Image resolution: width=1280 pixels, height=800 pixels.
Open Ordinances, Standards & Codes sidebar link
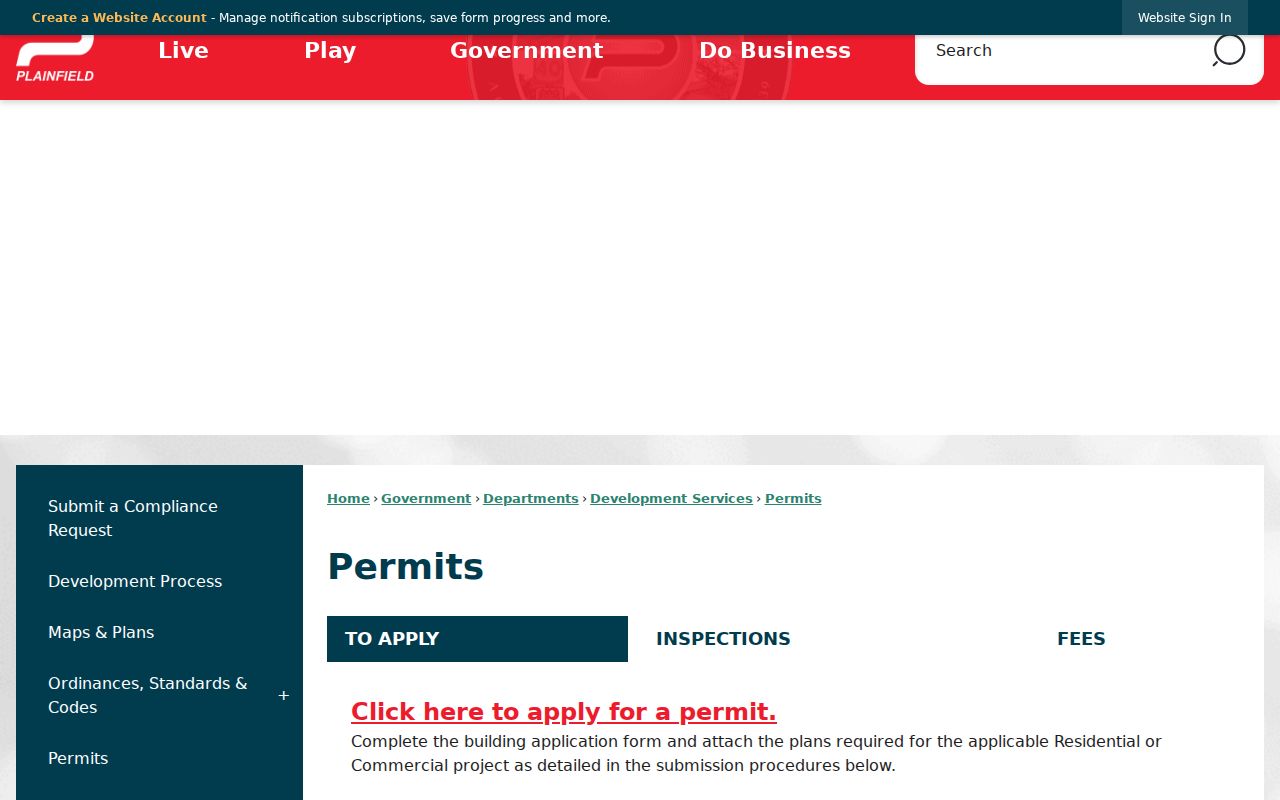coord(147,695)
